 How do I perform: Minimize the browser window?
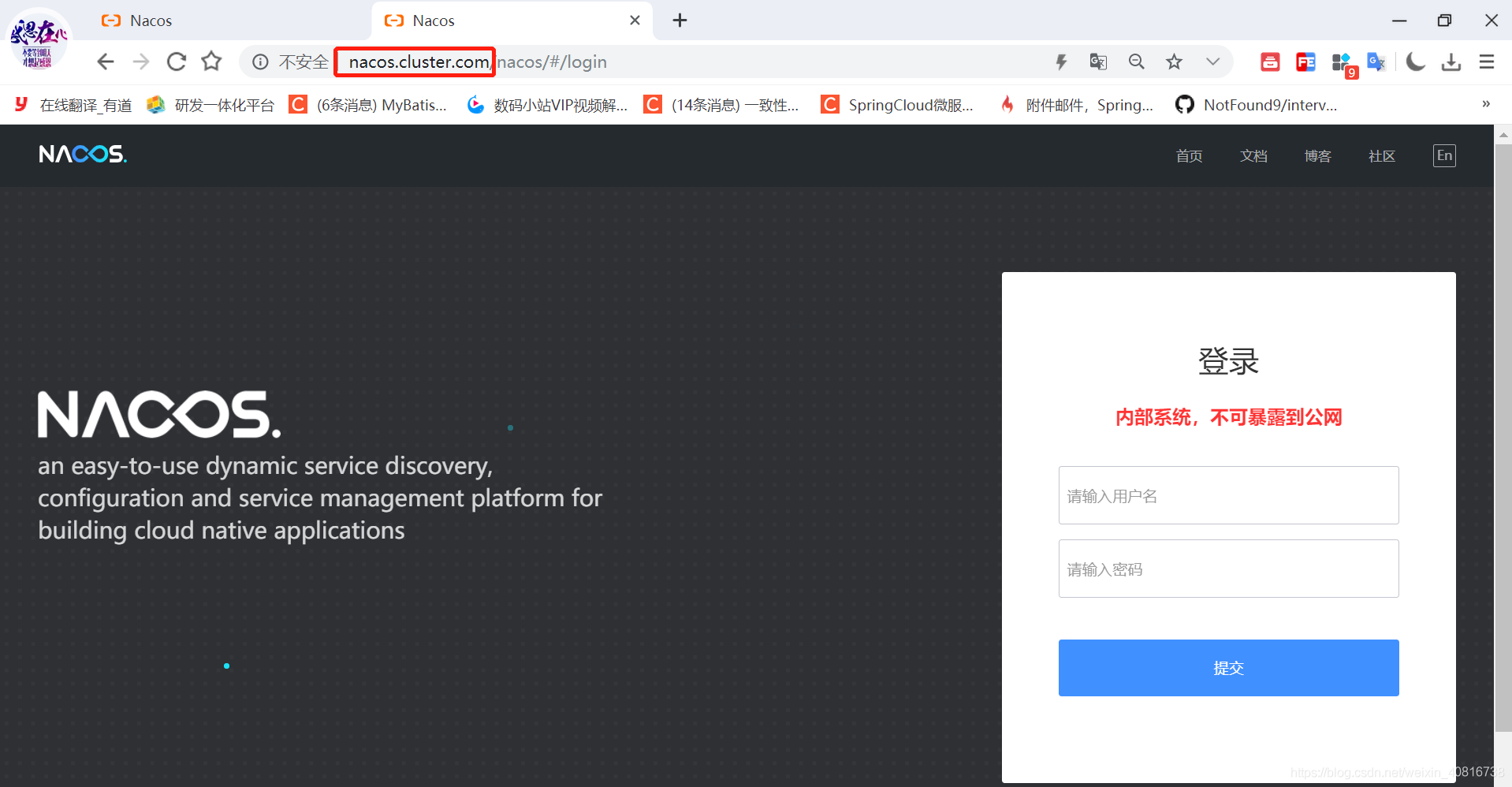[1399, 21]
